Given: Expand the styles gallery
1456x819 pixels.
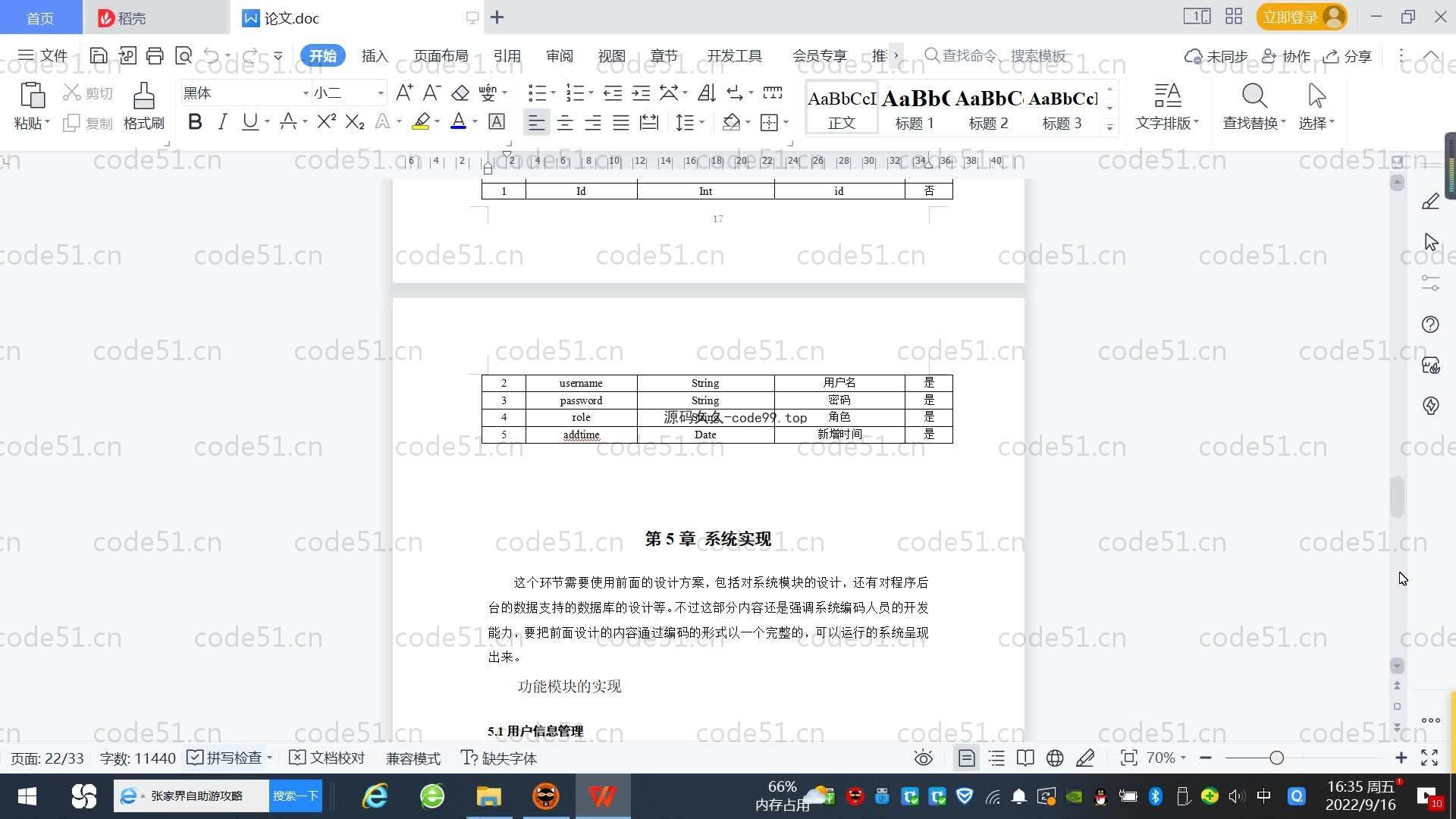Looking at the screenshot, I should (1109, 127).
